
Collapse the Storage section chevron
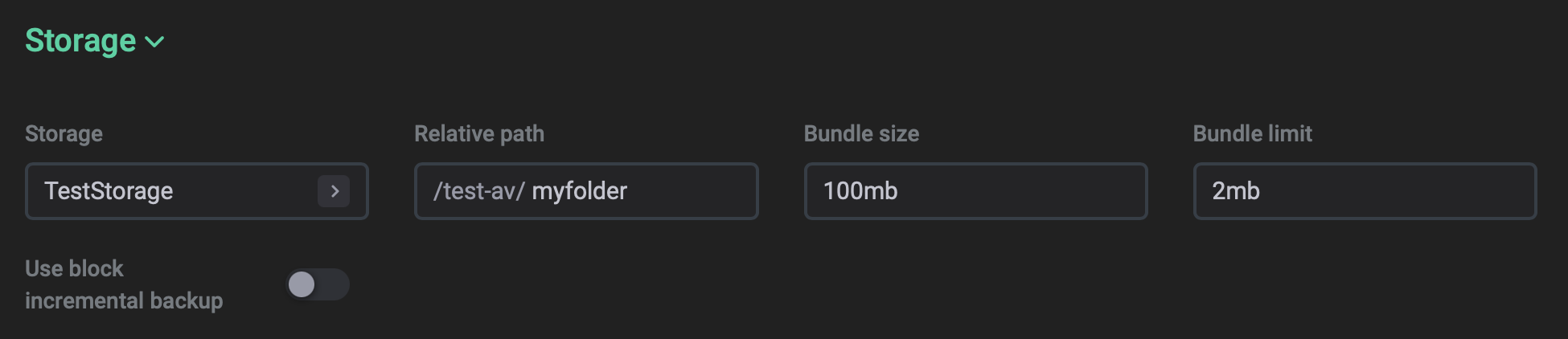pos(154,42)
